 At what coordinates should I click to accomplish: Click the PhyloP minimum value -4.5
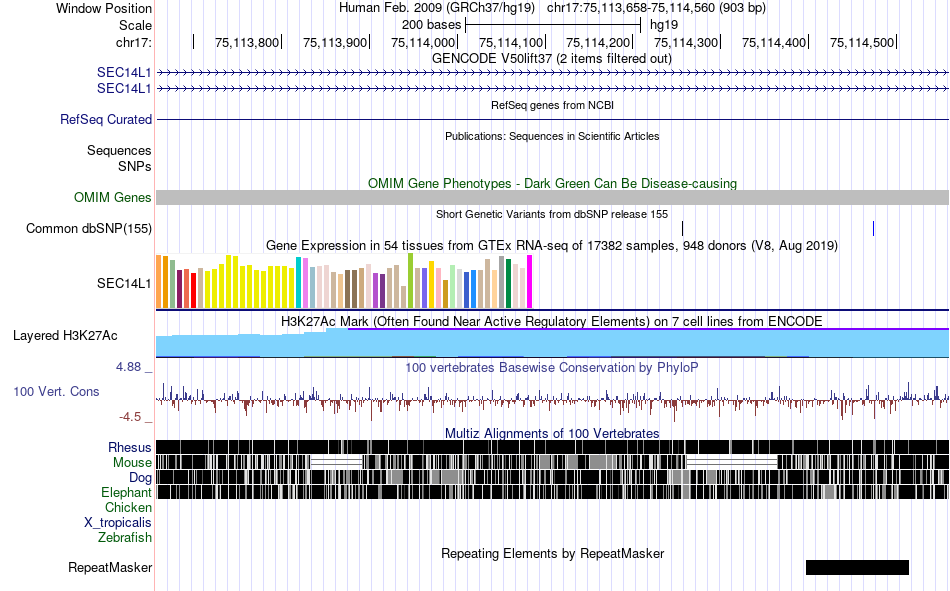(x=130, y=417)
